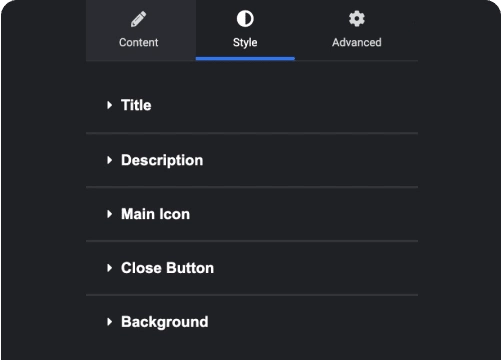501x360 pixels.
Task: Open the Title style settings heading
Action: [x=136, y=105]
